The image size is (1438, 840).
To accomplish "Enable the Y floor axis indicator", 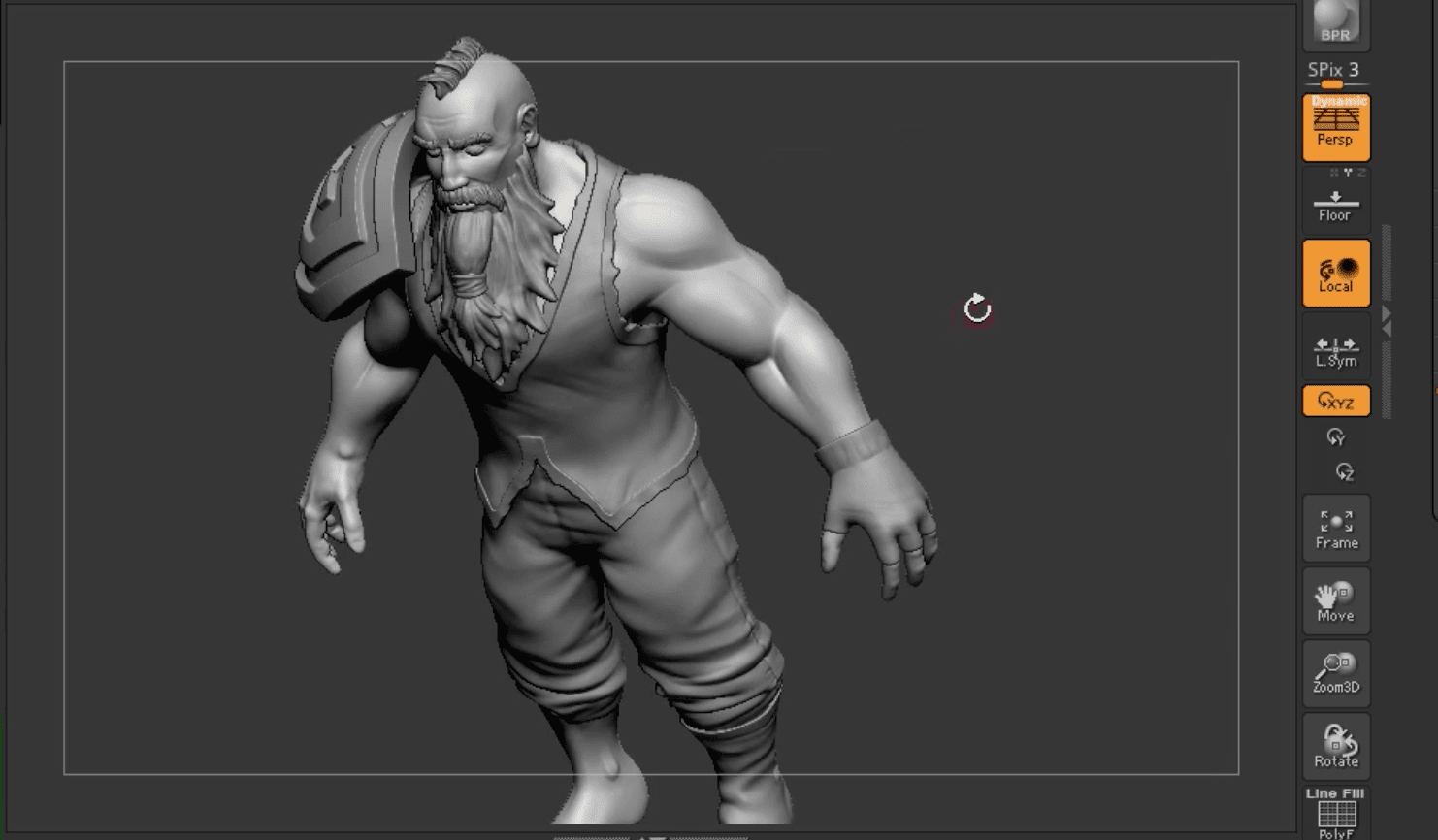I will tap(1348, 173).
